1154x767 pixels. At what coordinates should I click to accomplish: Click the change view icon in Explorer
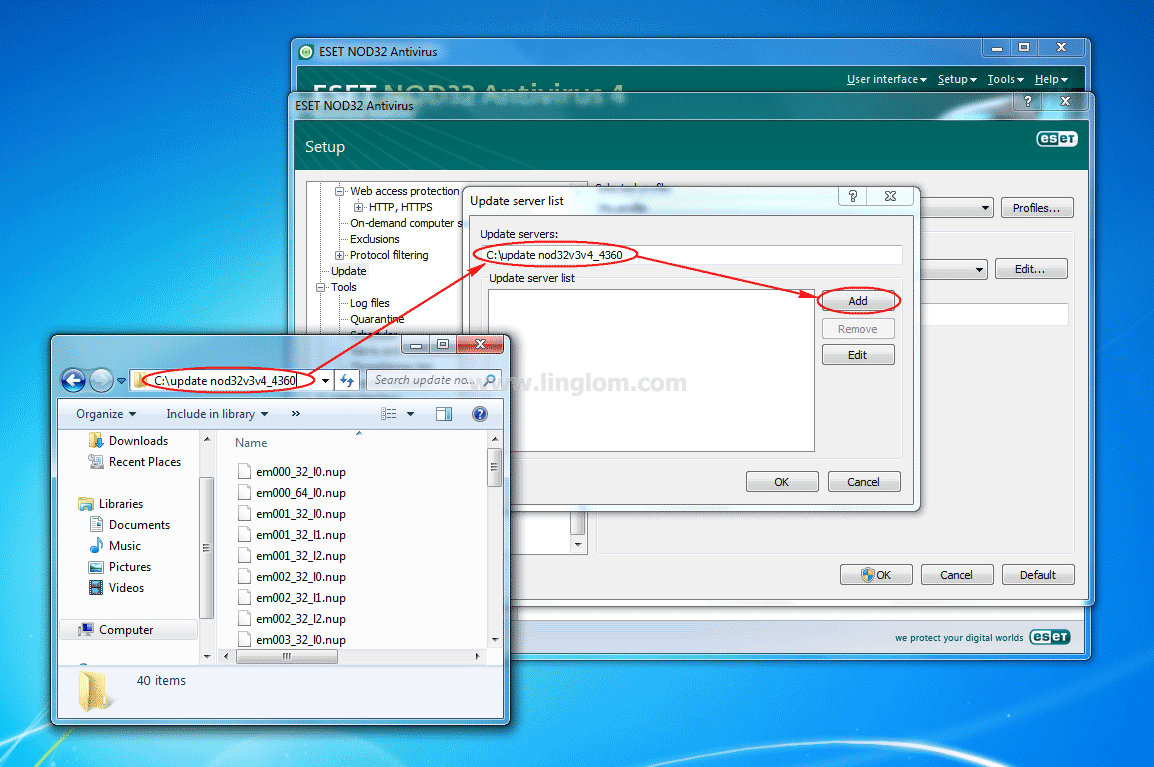(x=389, y=414)
